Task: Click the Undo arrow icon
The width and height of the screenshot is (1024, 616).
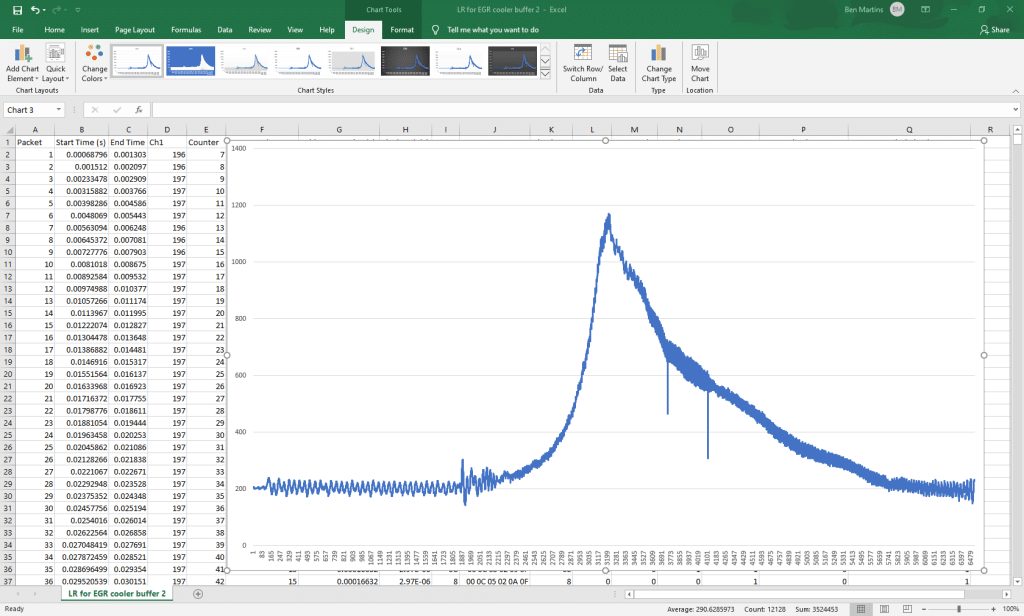Action: pyautogui.click(x=35, y=10)
